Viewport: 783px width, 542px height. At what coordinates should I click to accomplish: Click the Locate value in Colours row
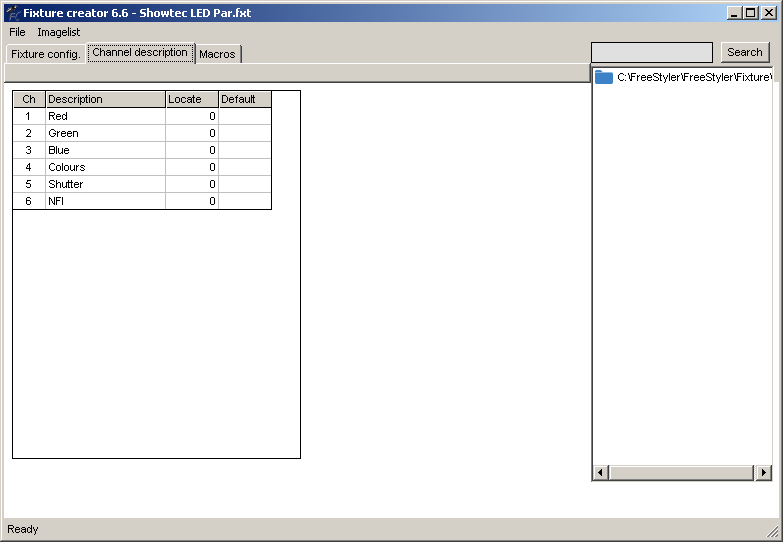click(x=192, y=167)
